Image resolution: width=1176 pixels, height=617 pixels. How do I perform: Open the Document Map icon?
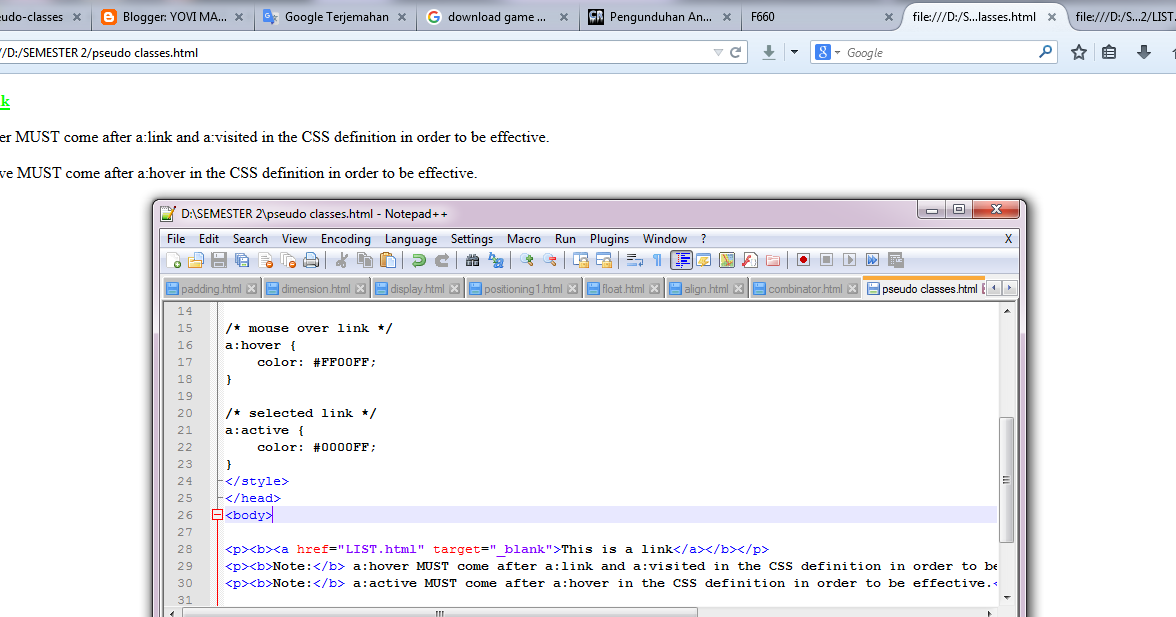[727, 260]
